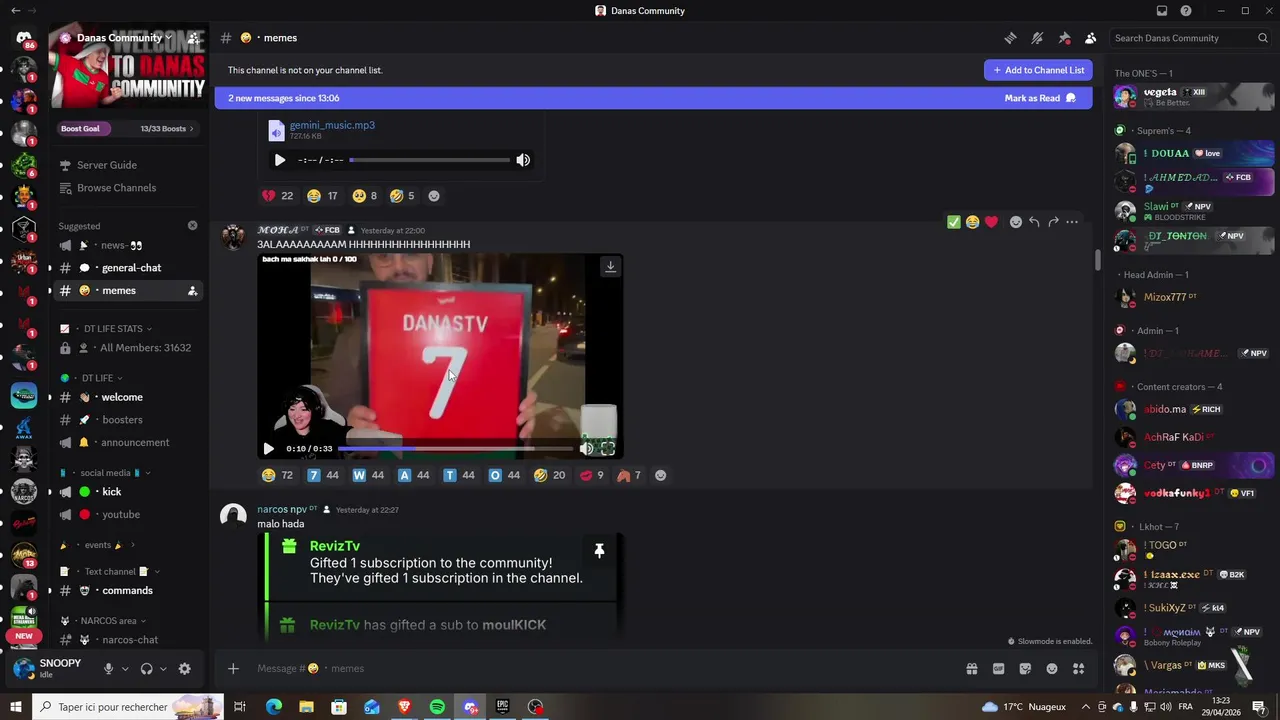Open Spotify from the taskbar

[x=437, y=707]
